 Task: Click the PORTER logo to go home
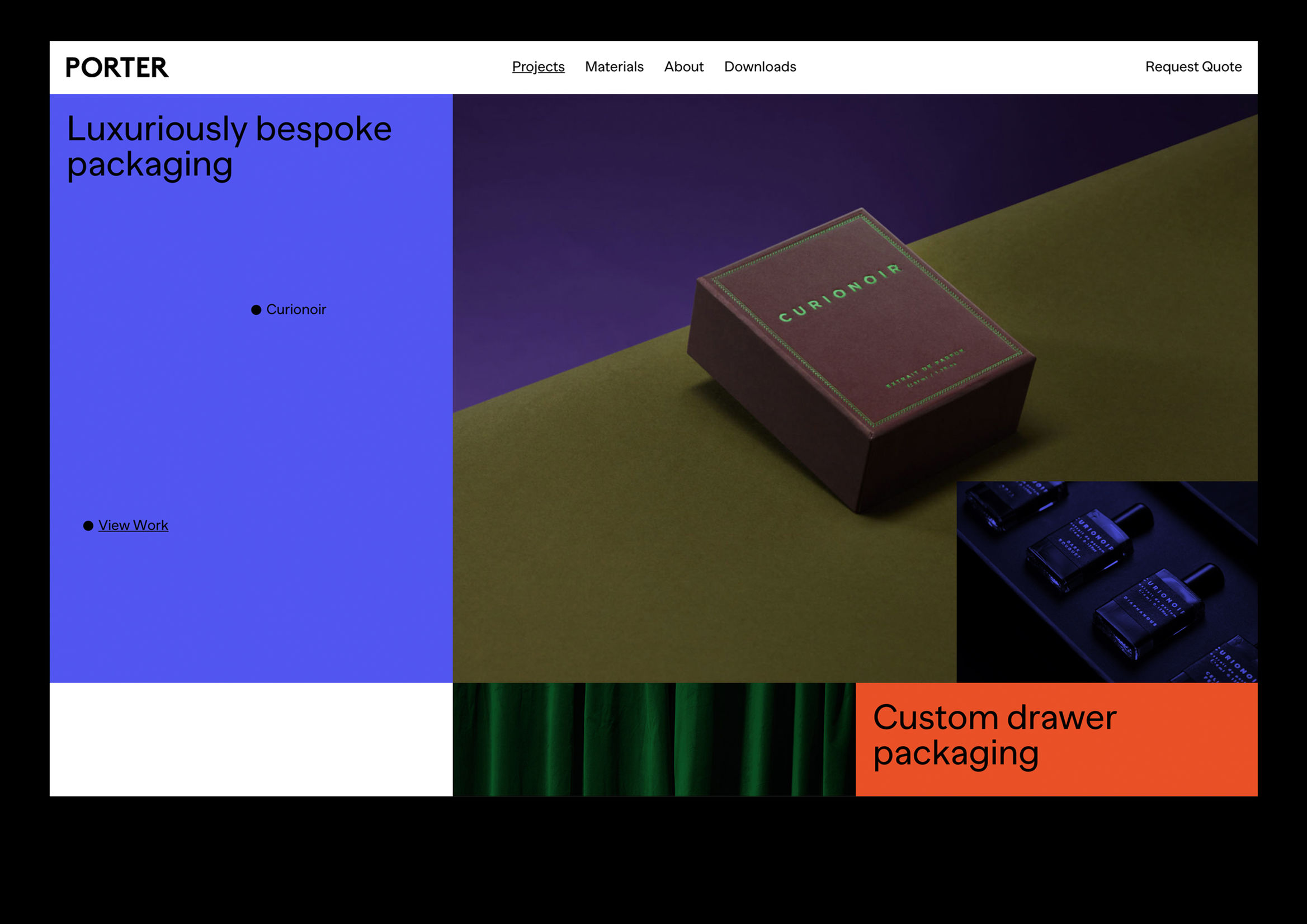pyautogui.click(x=117, y=67)
